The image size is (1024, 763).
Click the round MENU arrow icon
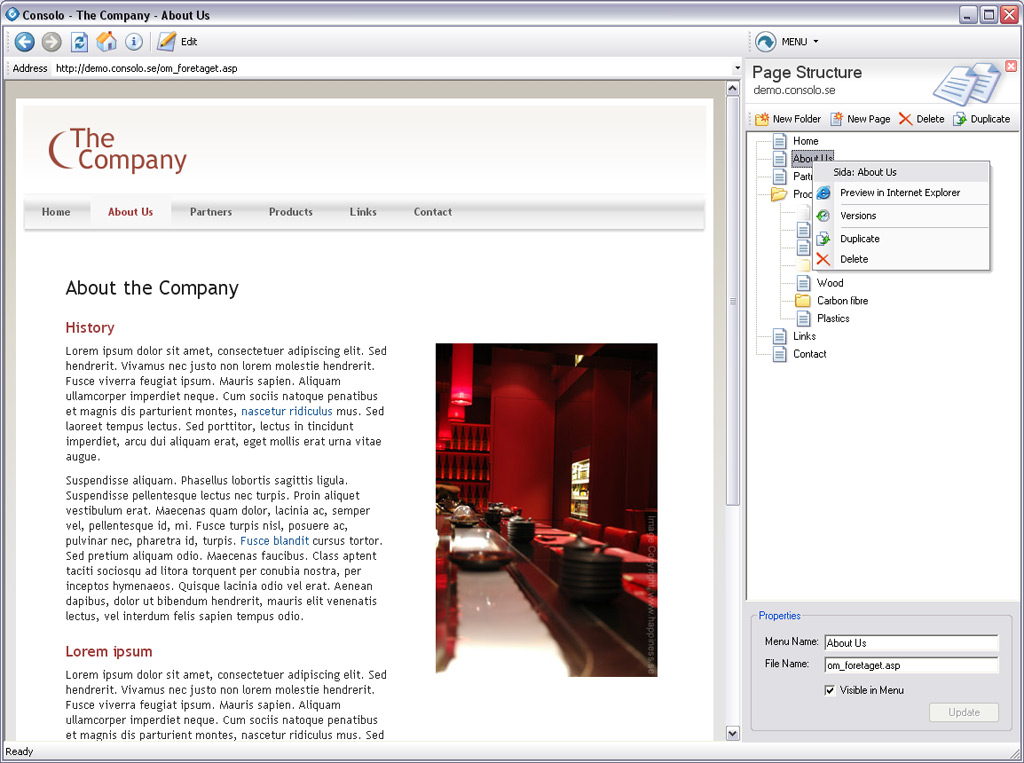tap(765, 42)
